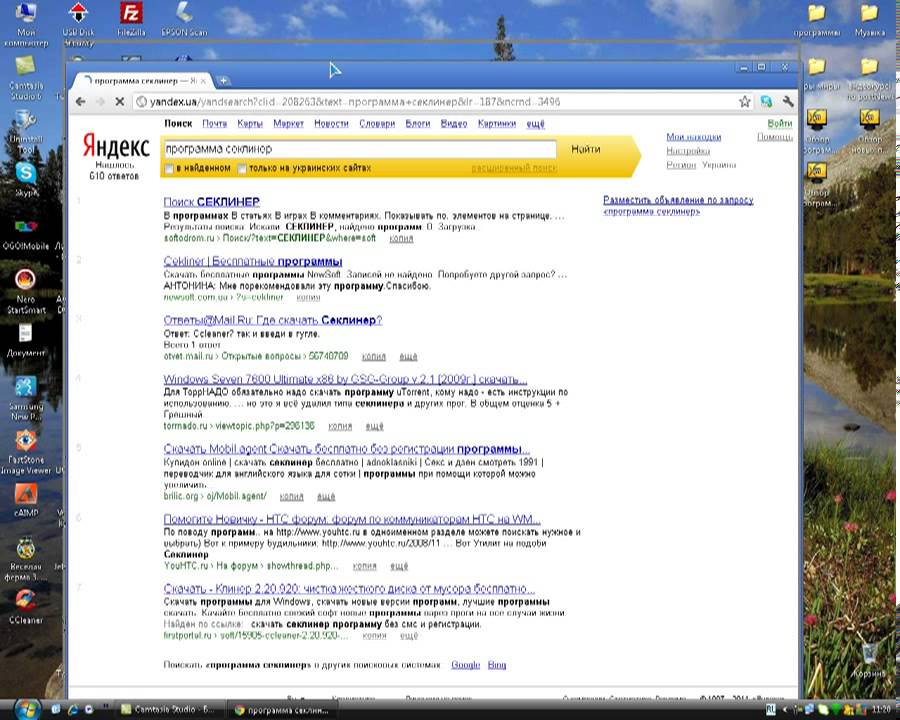Viewport: 900px width, 720px height.
Task: Expand 'ещё' under brilic.org result
Action: 325,496
